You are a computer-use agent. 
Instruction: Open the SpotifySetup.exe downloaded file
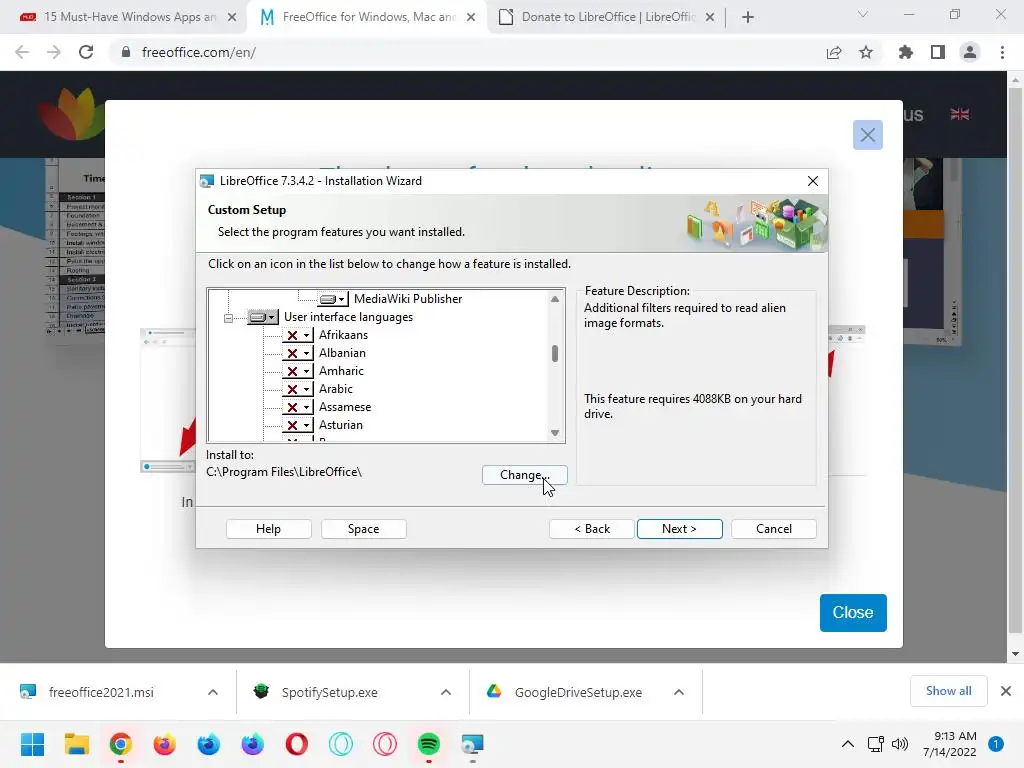[330, 692]
